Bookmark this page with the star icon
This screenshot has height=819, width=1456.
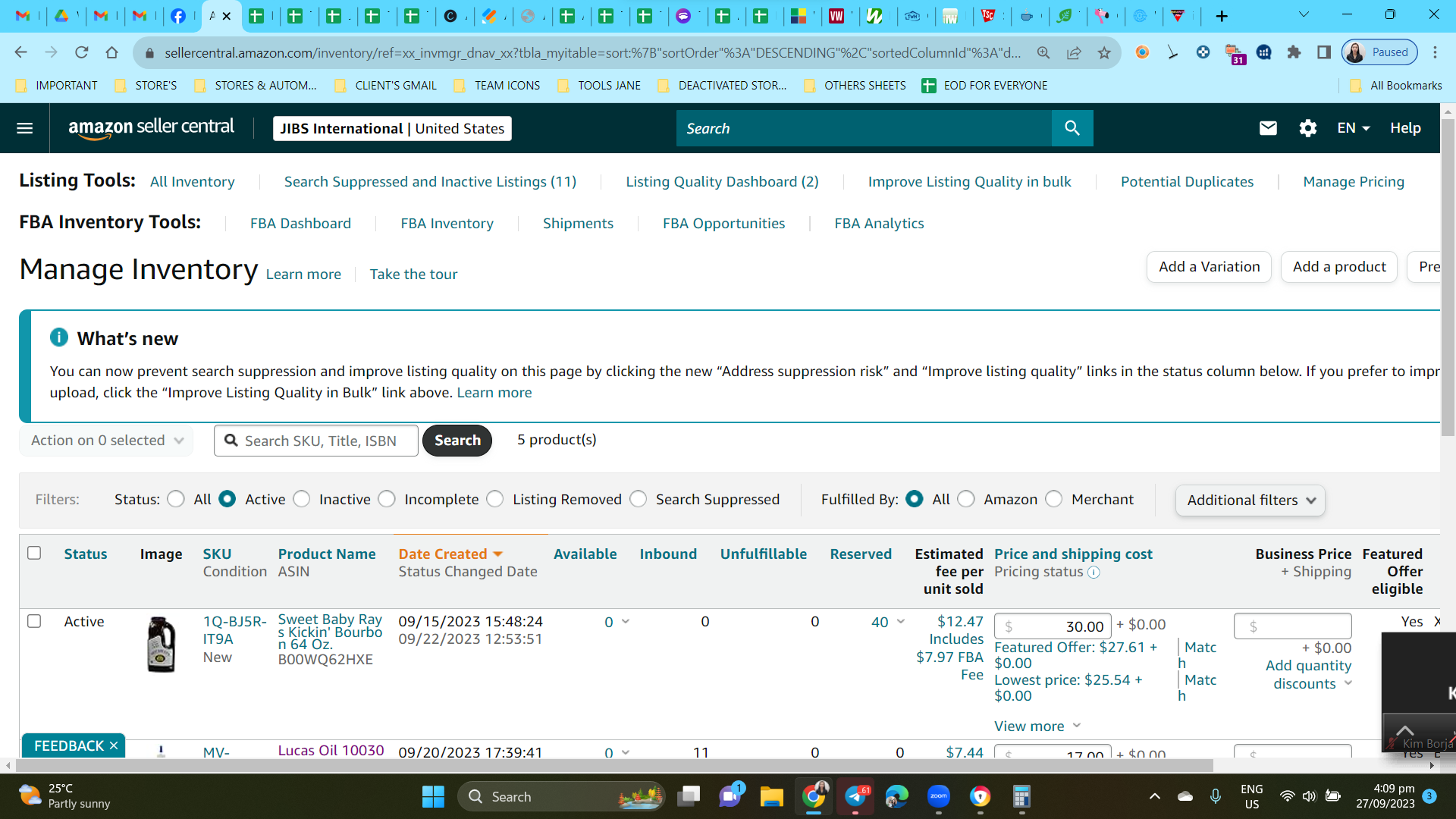click(1104, 52)
